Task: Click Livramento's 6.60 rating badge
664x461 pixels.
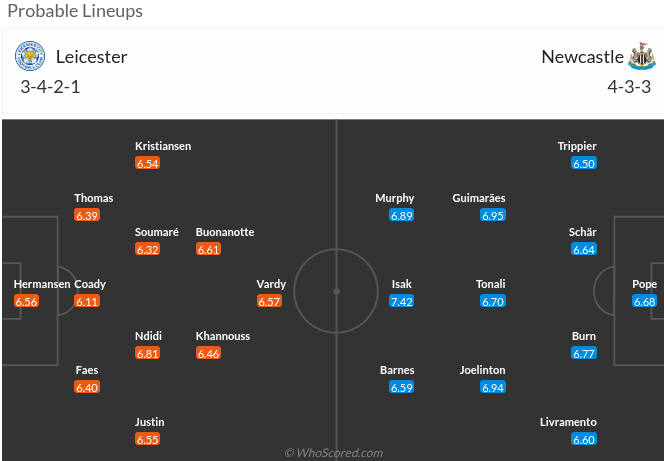Action: point(584,439)
